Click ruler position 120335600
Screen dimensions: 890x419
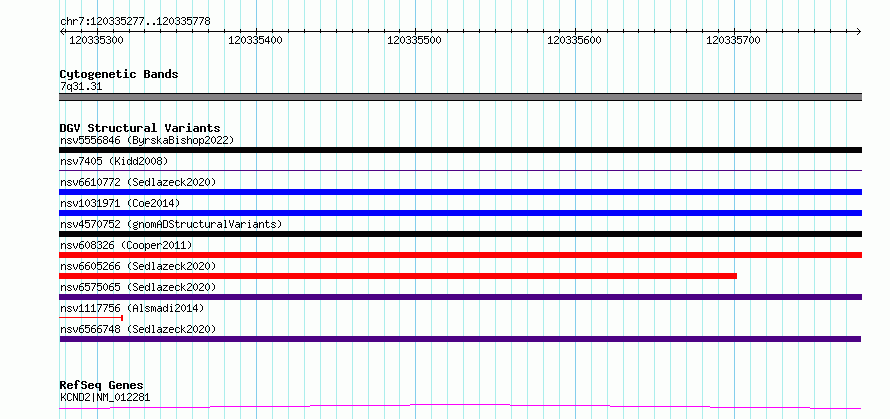tap(574, 40)
